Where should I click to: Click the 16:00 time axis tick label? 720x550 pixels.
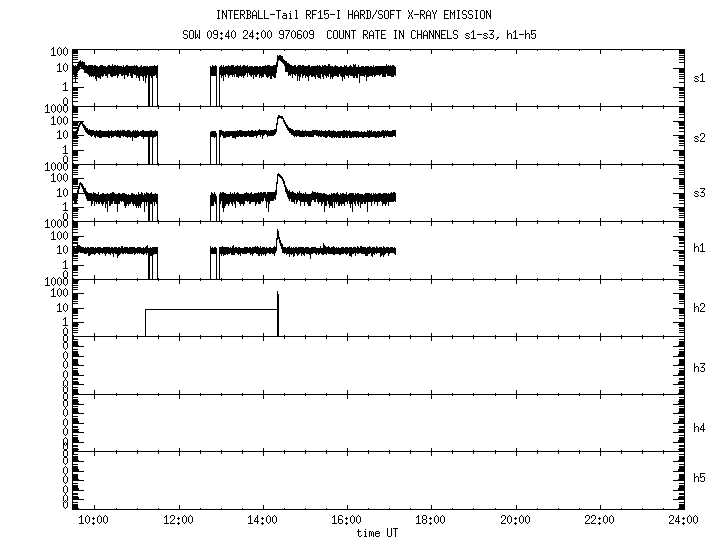[346, 520]
